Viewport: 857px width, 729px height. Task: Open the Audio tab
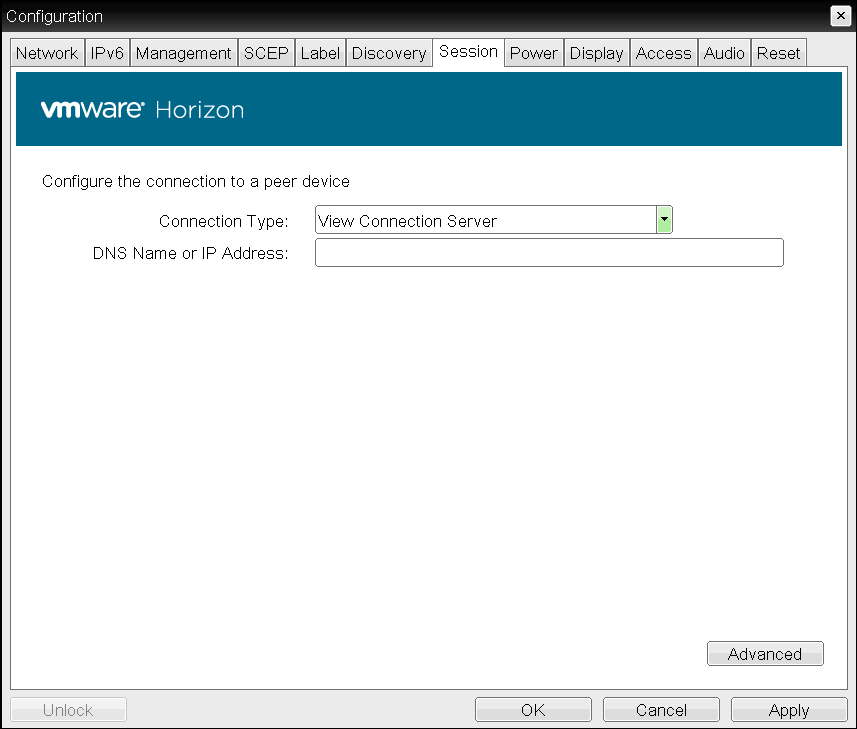pyautogui.click(x=724, y=53)
